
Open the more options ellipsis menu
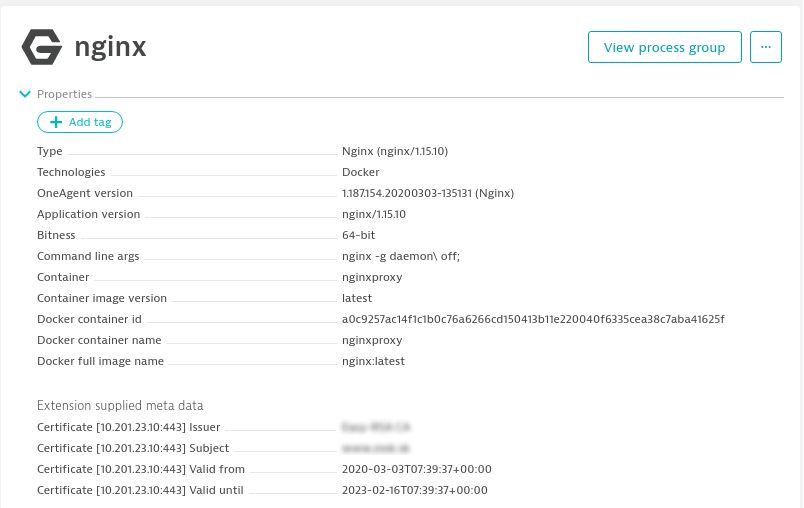pyautogui.click(x=766, y=47)
